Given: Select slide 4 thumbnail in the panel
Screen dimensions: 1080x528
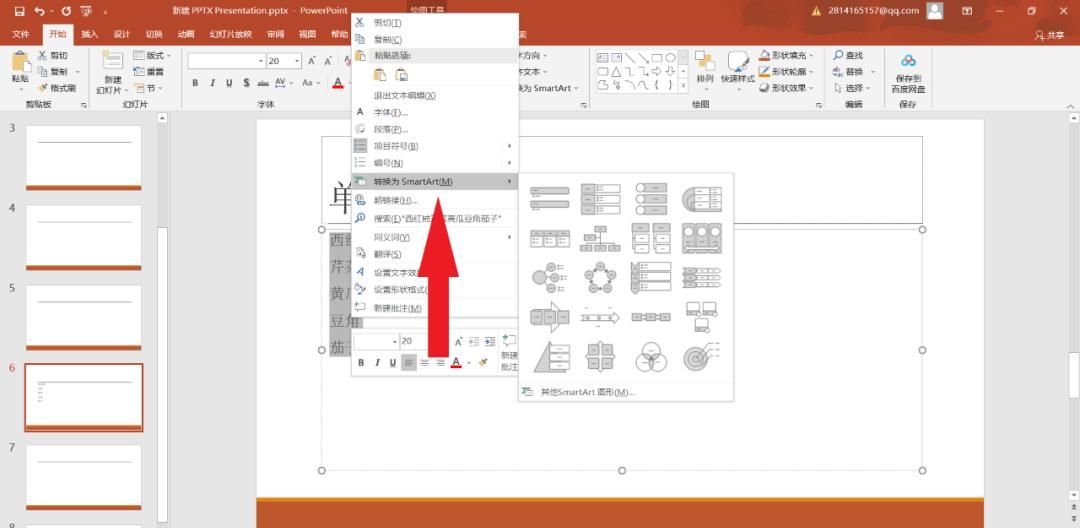Looking at the screenshot, I should (x=83, y=237).
